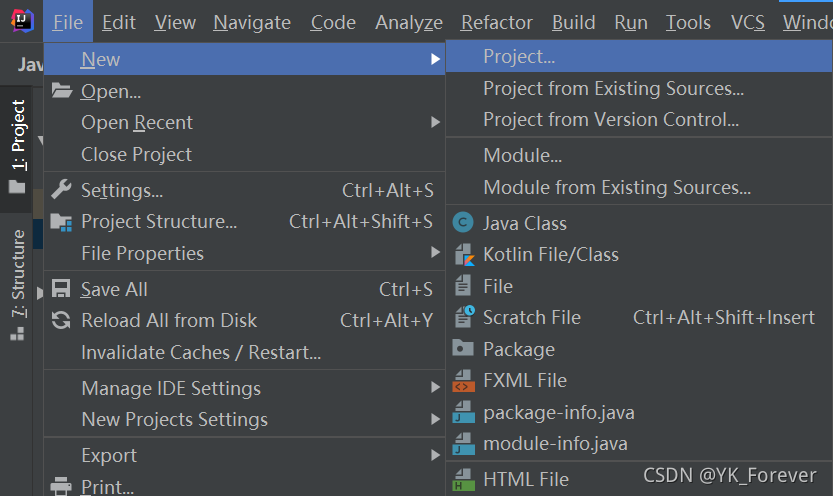
Task: Expand the Open Recent submenu arrow
Action: [x=435, y=122]
